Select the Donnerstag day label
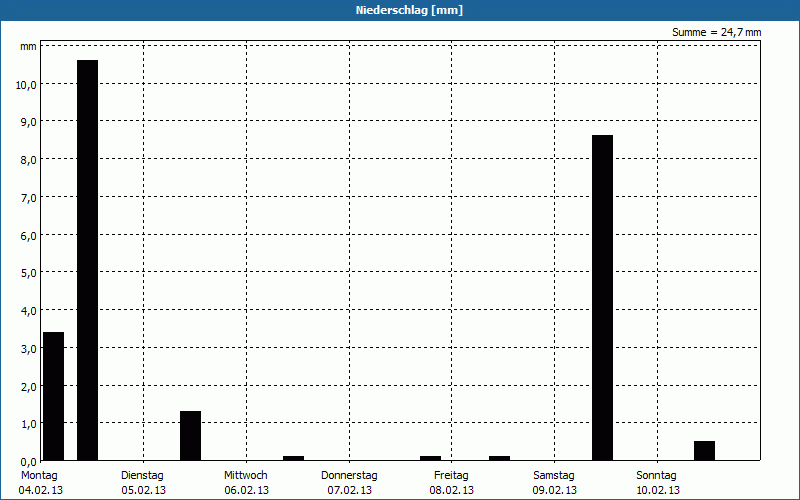Viewport: 800px width, 500px height. (x=349, y=476)
